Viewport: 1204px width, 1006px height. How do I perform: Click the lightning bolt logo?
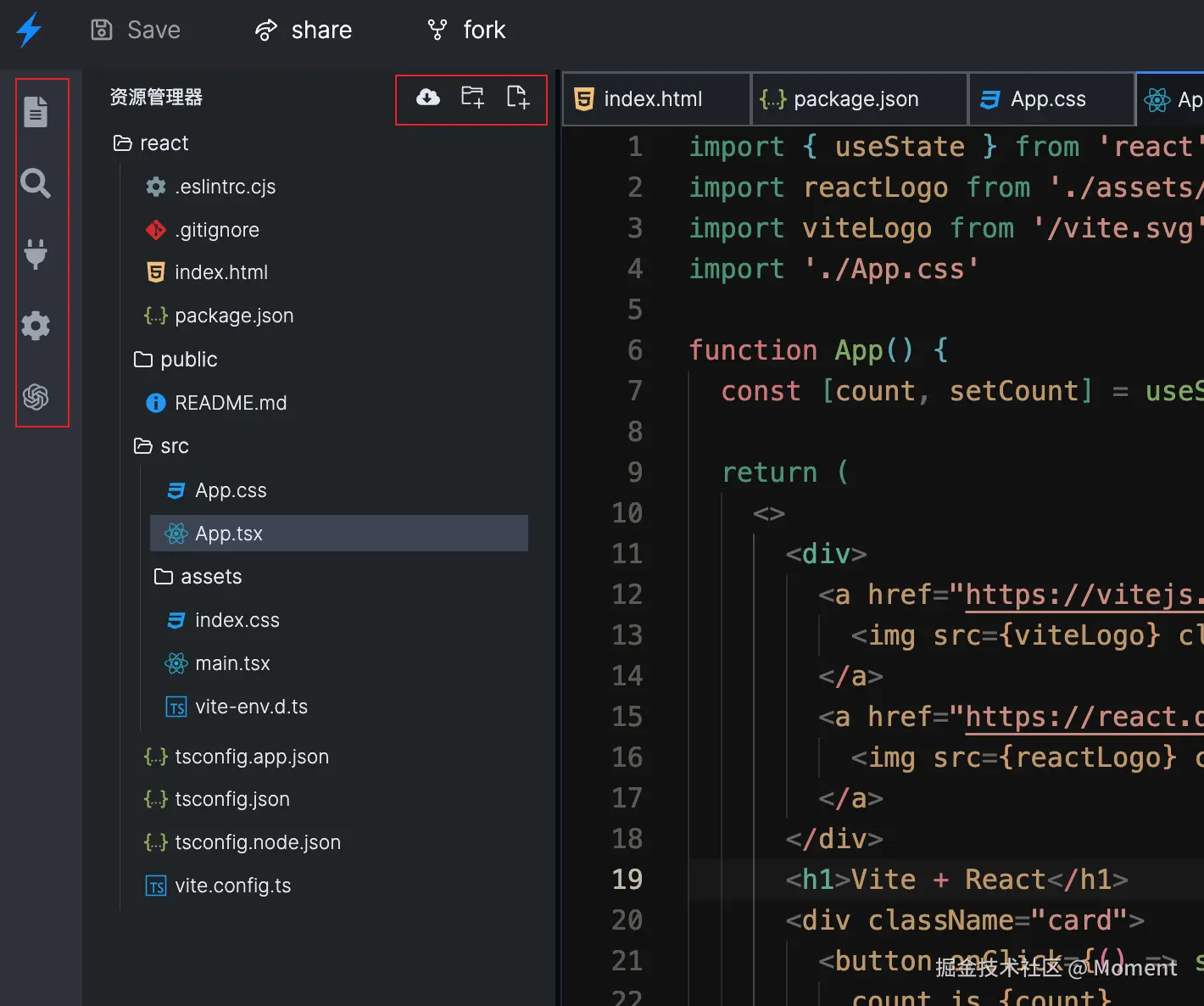pyautogui.click(x=30, y=30)
